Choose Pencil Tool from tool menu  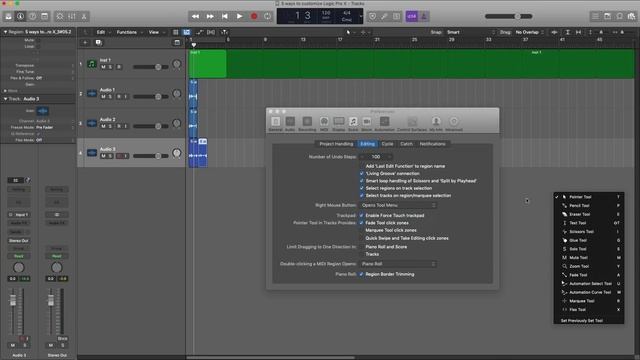[x=589, y=205]
